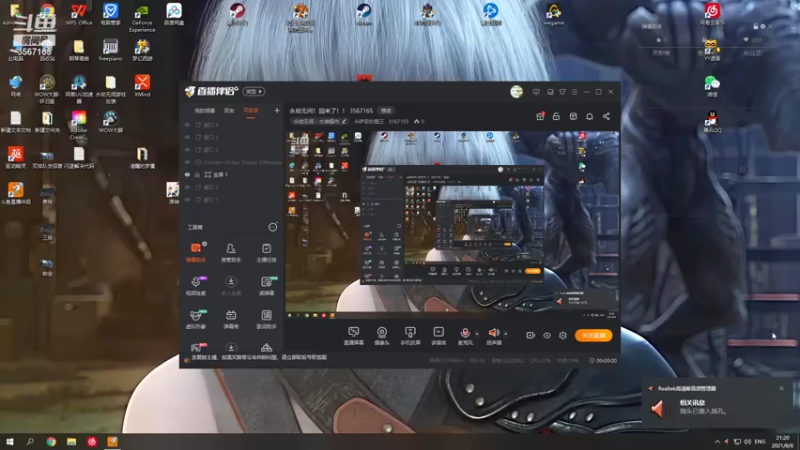This screenshot has width=800, height=450.
Task: Open the hamburger menu in title bar
Action: pyautogui.click(x=574, y=92)
